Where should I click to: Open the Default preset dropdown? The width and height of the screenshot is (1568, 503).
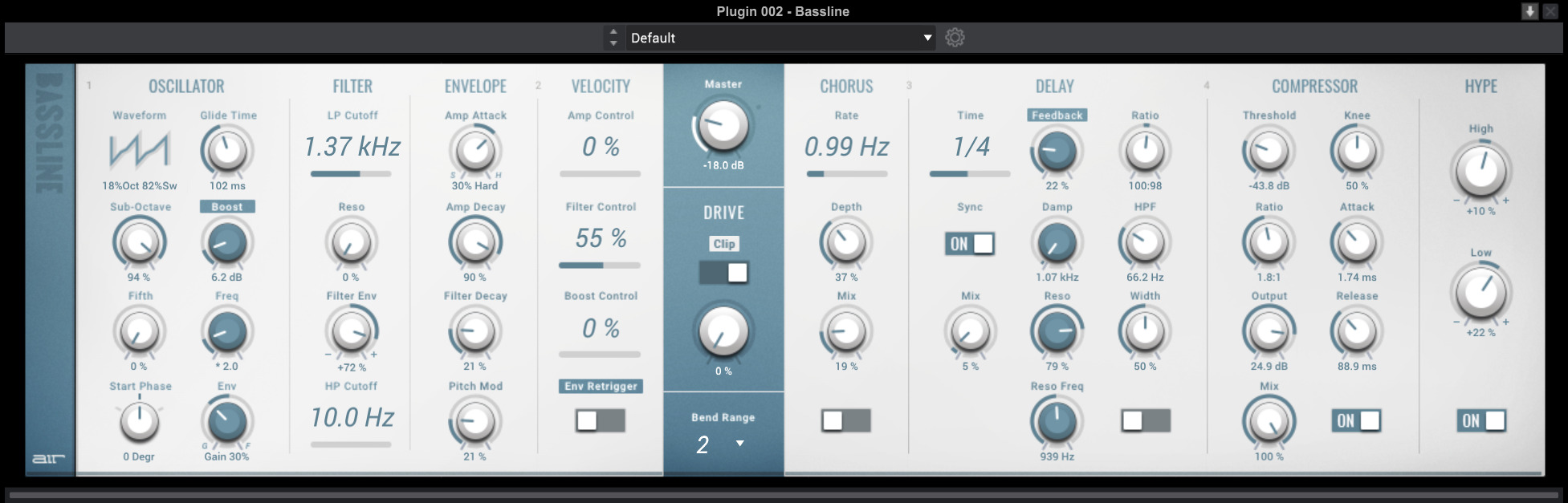pos(780,38)
